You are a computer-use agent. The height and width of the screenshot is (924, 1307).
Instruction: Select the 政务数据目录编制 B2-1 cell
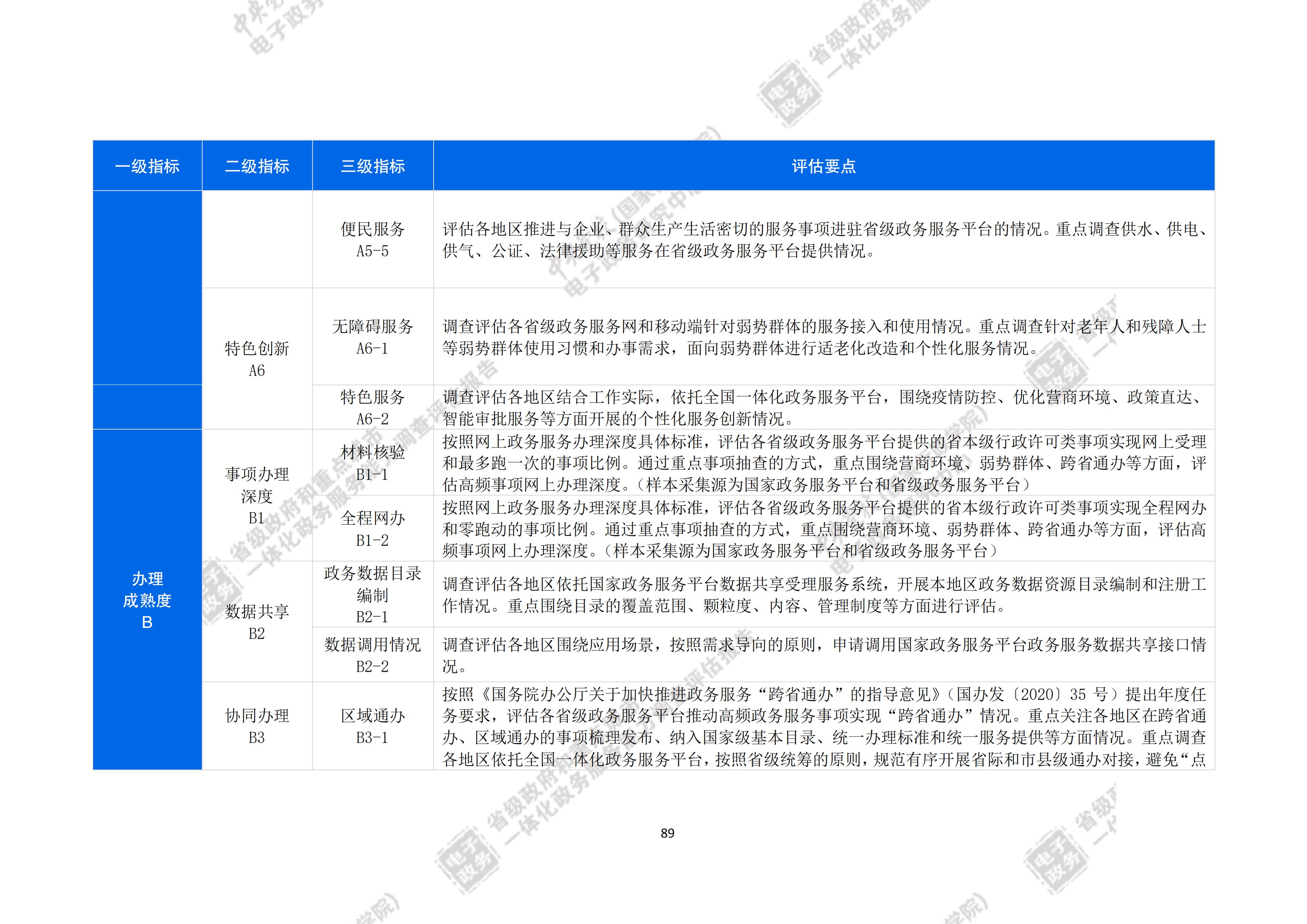372,595
